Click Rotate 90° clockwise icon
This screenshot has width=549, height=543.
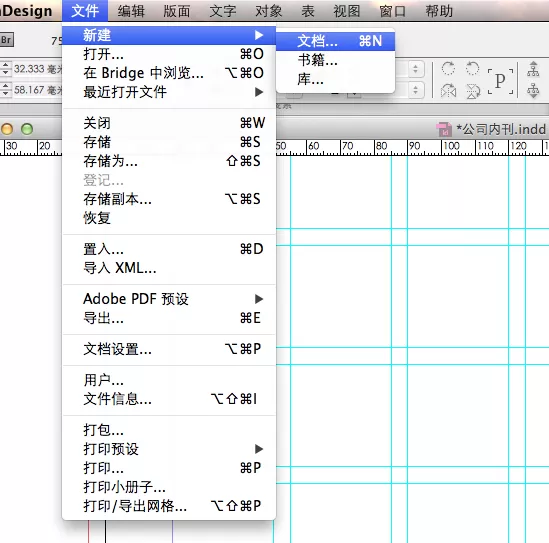(448, 68)
